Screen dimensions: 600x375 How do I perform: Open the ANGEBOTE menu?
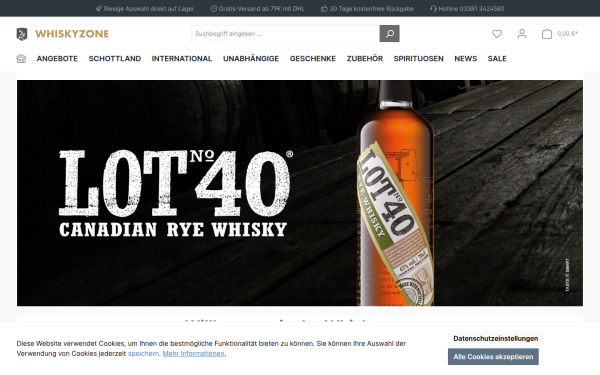(x=57, y=59)
